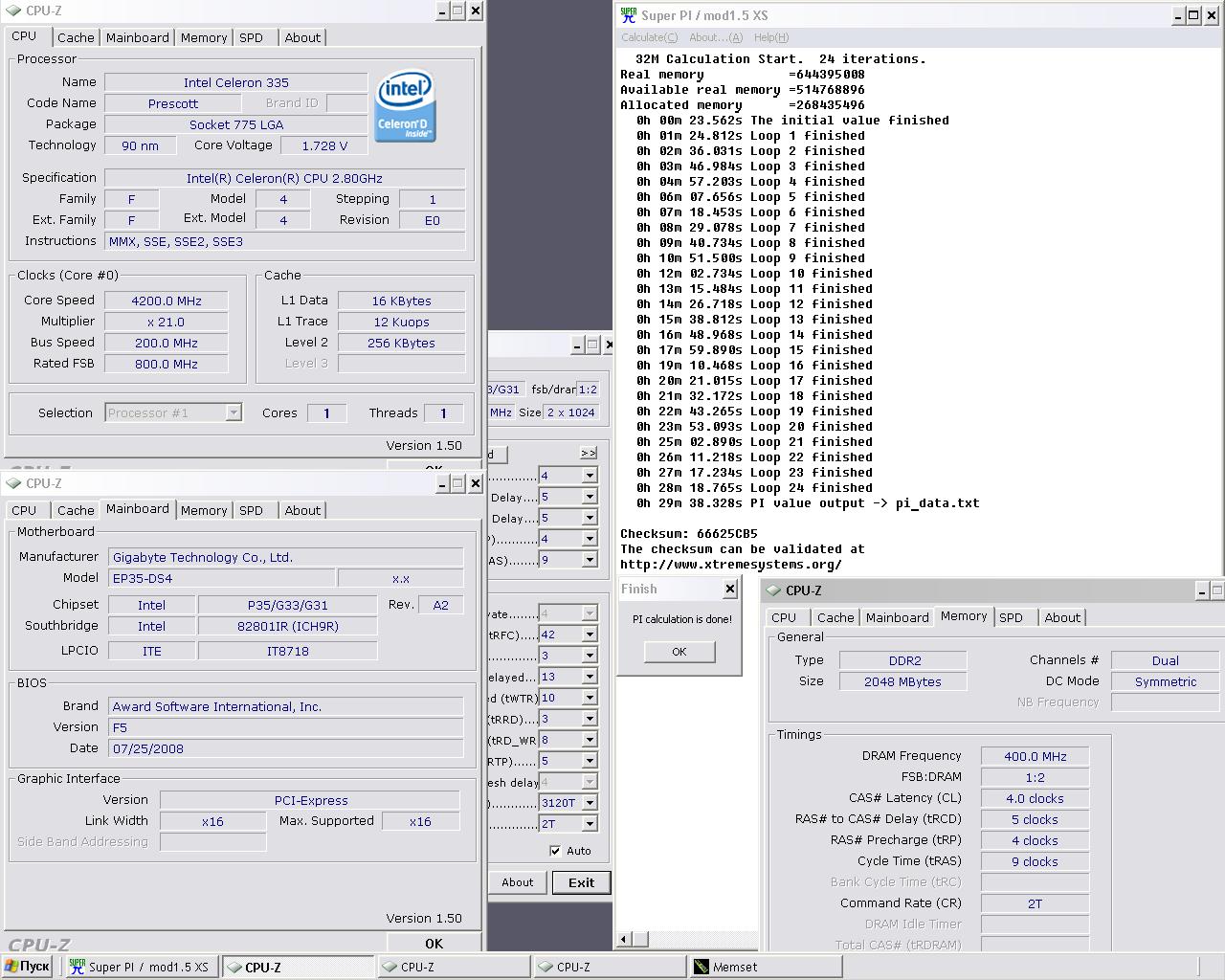
Task: Click the Core Speed 4200.0 MHz field
Action: (167, 301)
